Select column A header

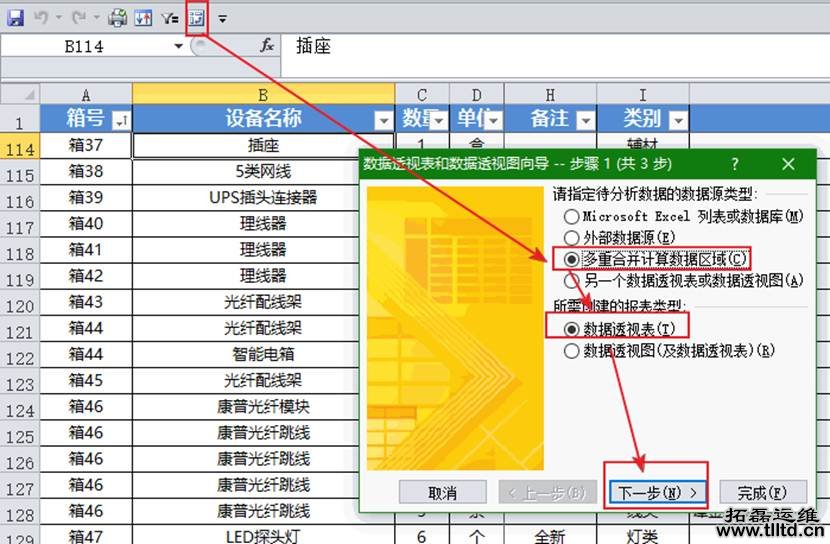[x=86, y=94]
